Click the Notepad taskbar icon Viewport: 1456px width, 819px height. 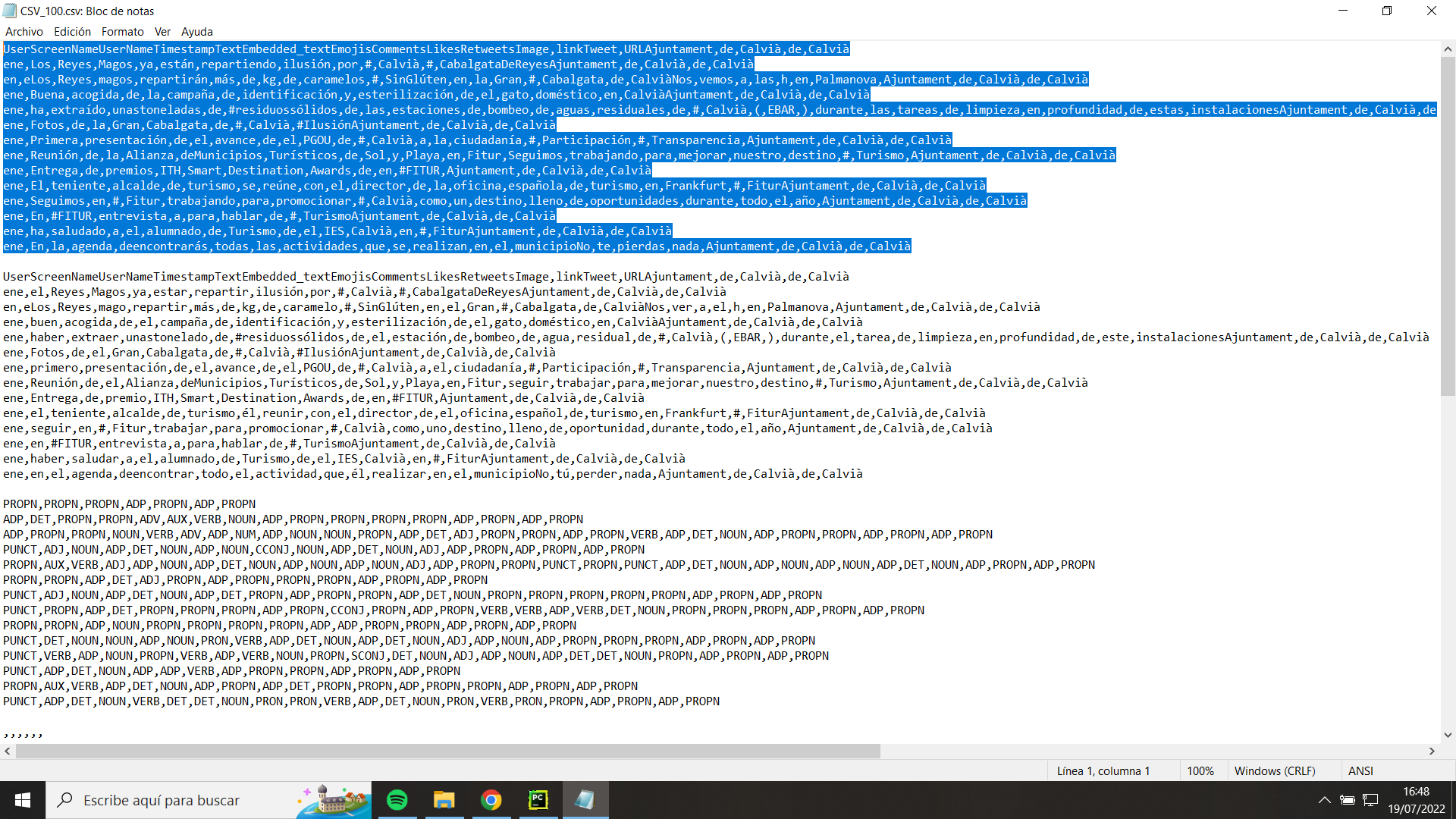coord(585,800)
